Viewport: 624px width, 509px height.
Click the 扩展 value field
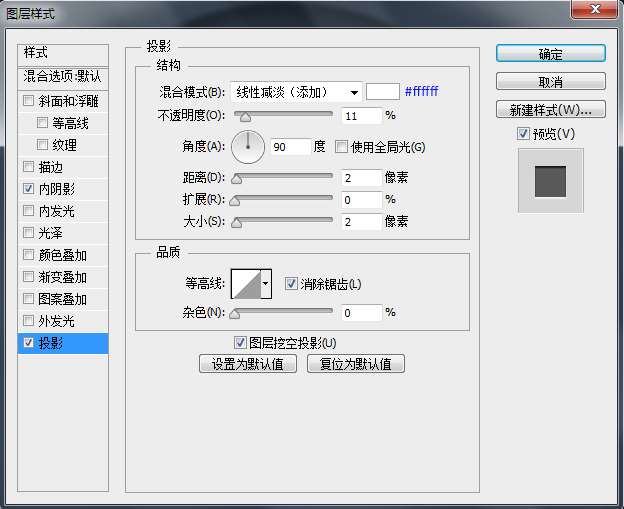(x=362, y=199)
